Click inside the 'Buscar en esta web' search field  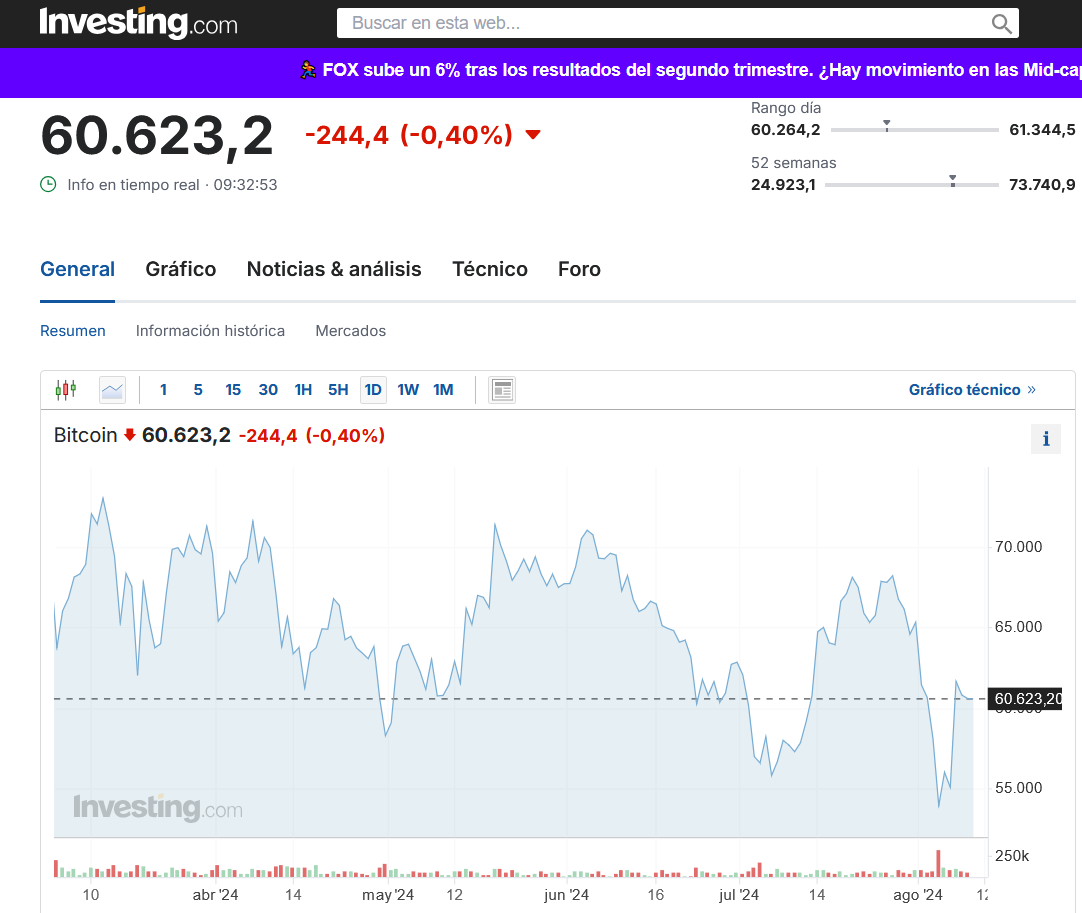click(x=678, y=23)
